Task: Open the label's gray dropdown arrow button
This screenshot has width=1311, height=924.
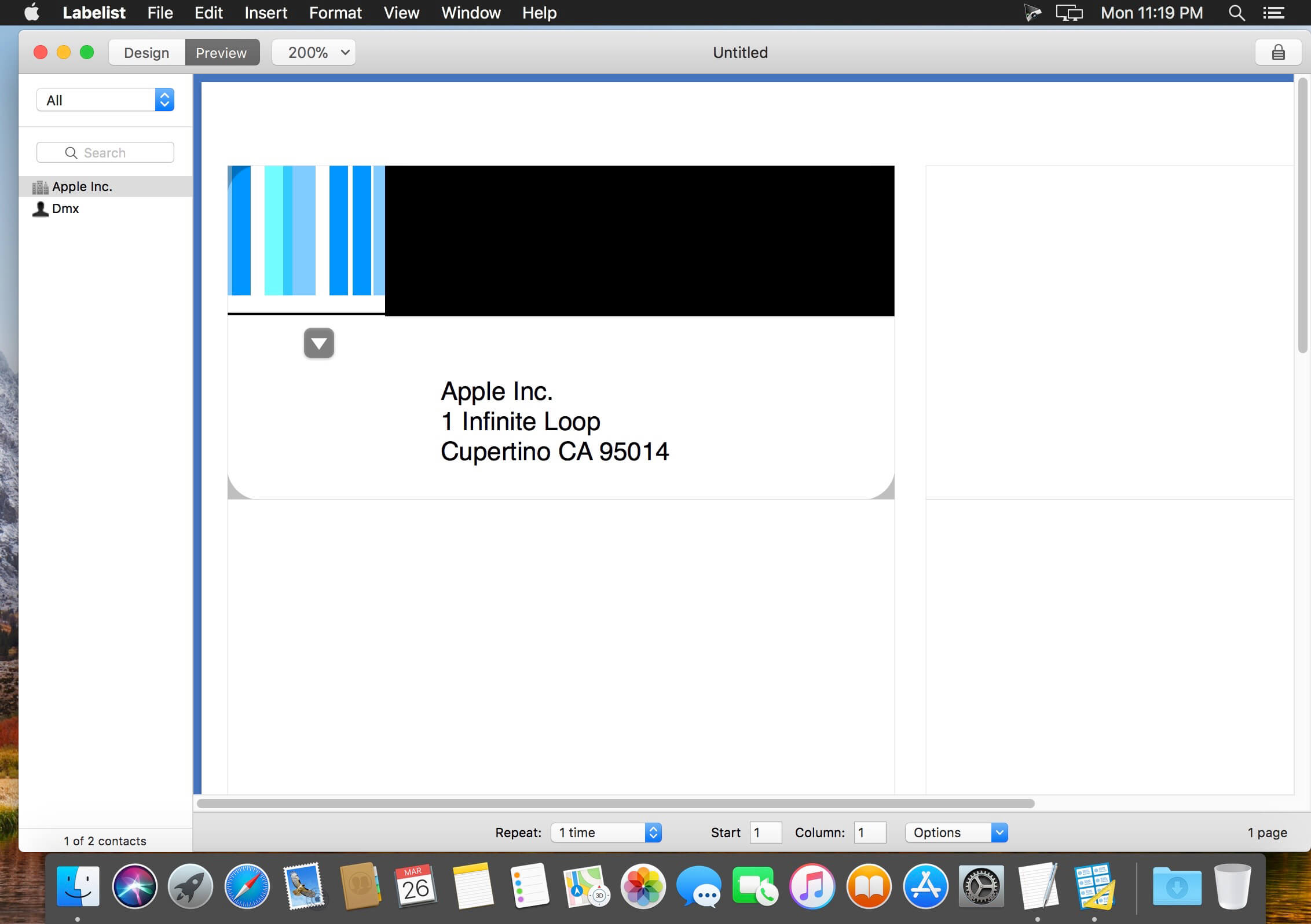Action: [x=319, y=343]
